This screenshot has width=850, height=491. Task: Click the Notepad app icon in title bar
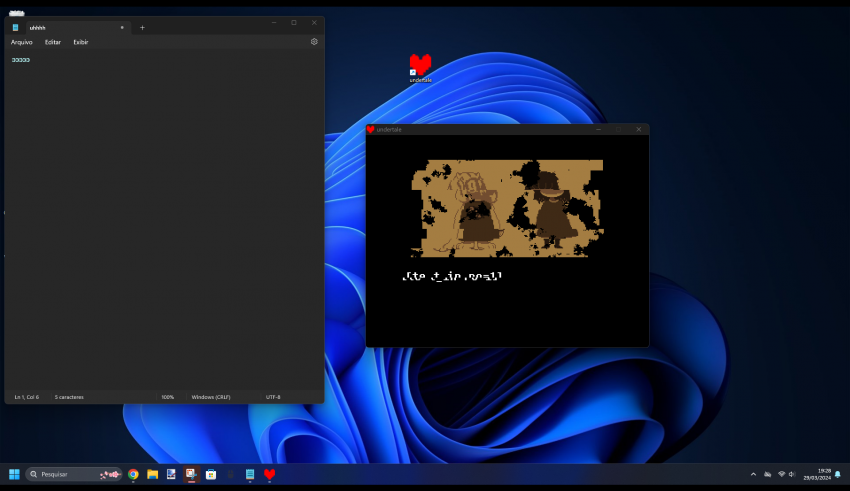coord(15,28)
